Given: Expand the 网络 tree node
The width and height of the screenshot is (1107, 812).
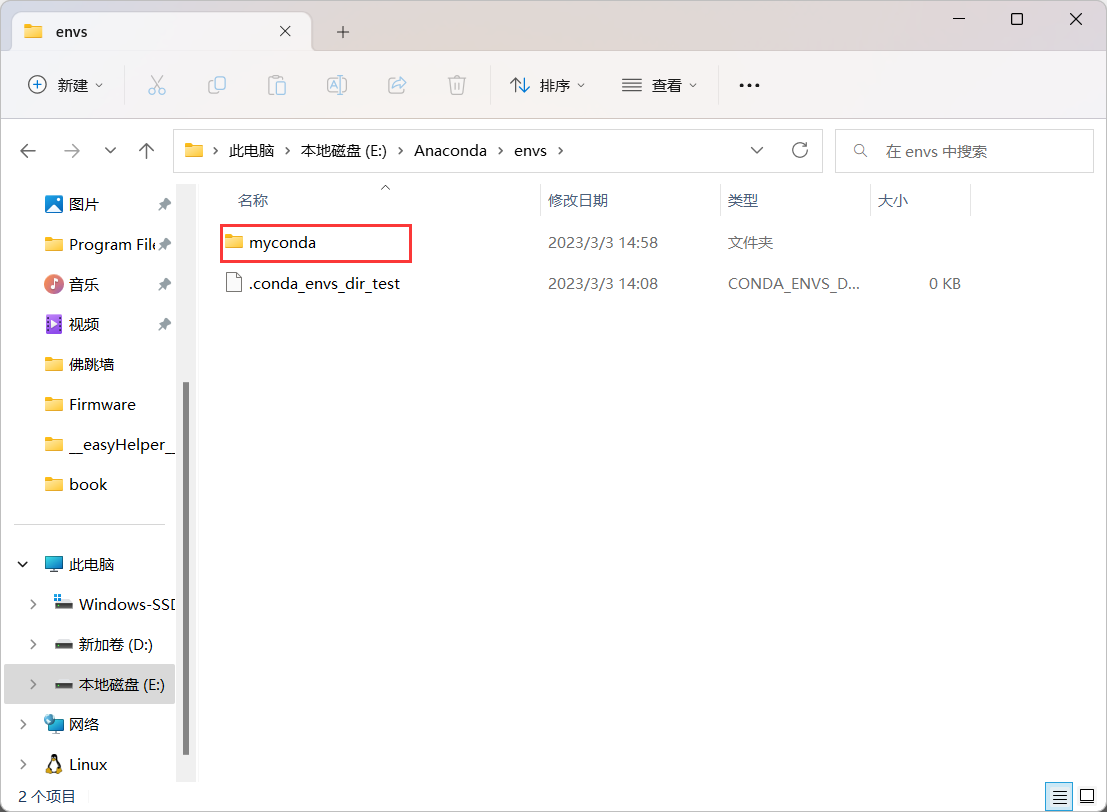Looking at the screenshot, I should point(23,724).
